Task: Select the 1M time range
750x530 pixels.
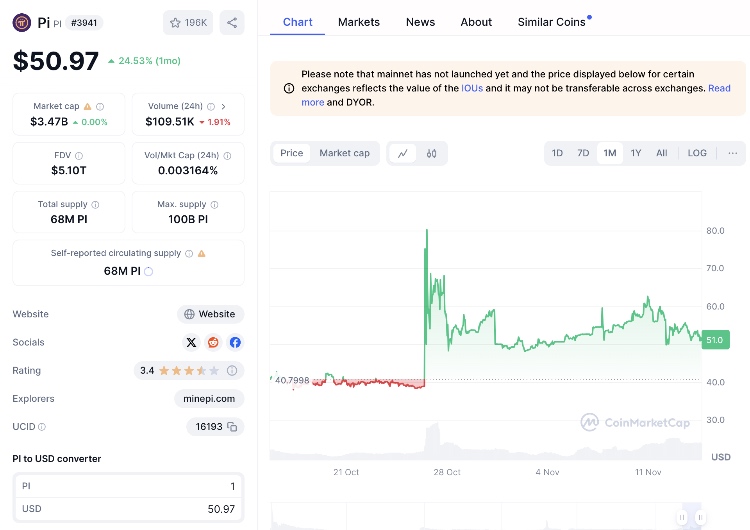Action: point(610,153)
